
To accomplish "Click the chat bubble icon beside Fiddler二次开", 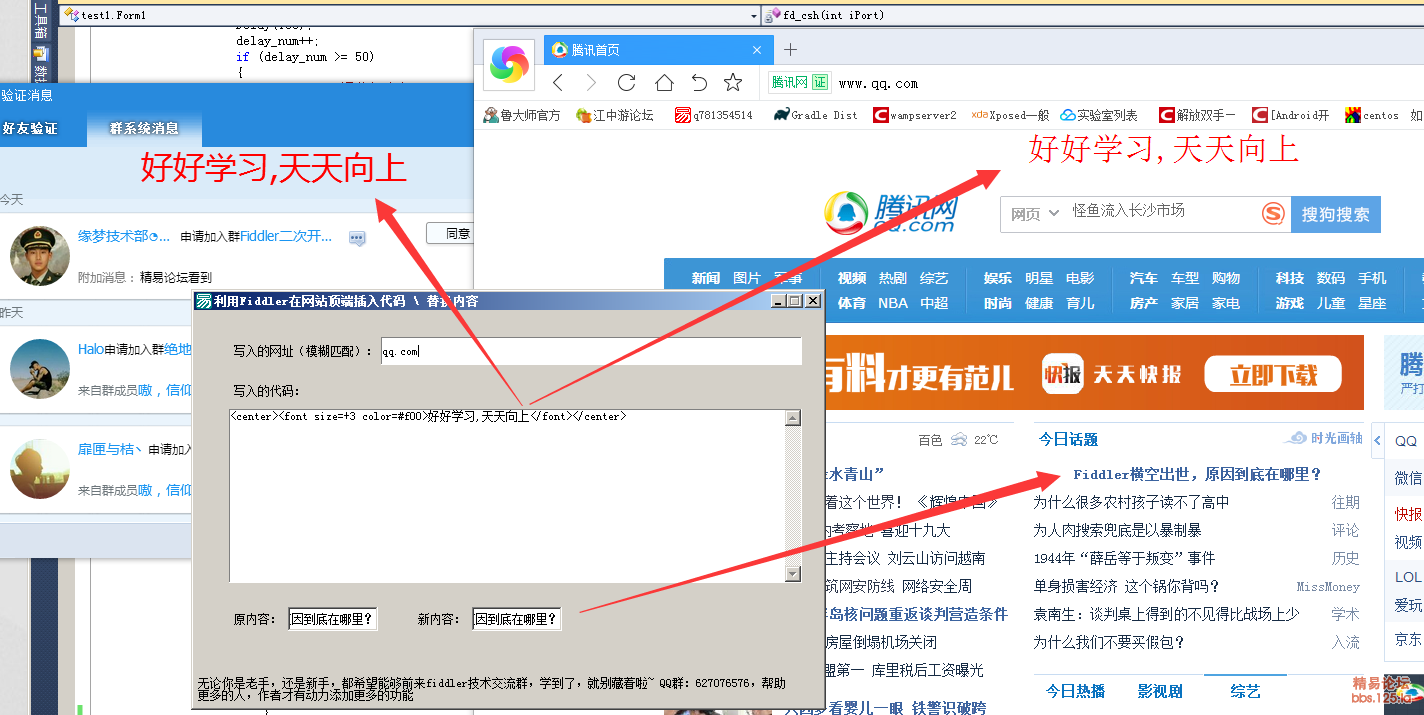I will (x=357, y=238).
